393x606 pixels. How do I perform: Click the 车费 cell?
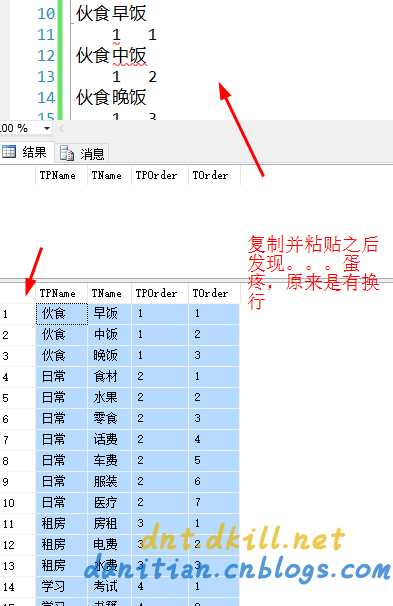[x=110, y=460]
